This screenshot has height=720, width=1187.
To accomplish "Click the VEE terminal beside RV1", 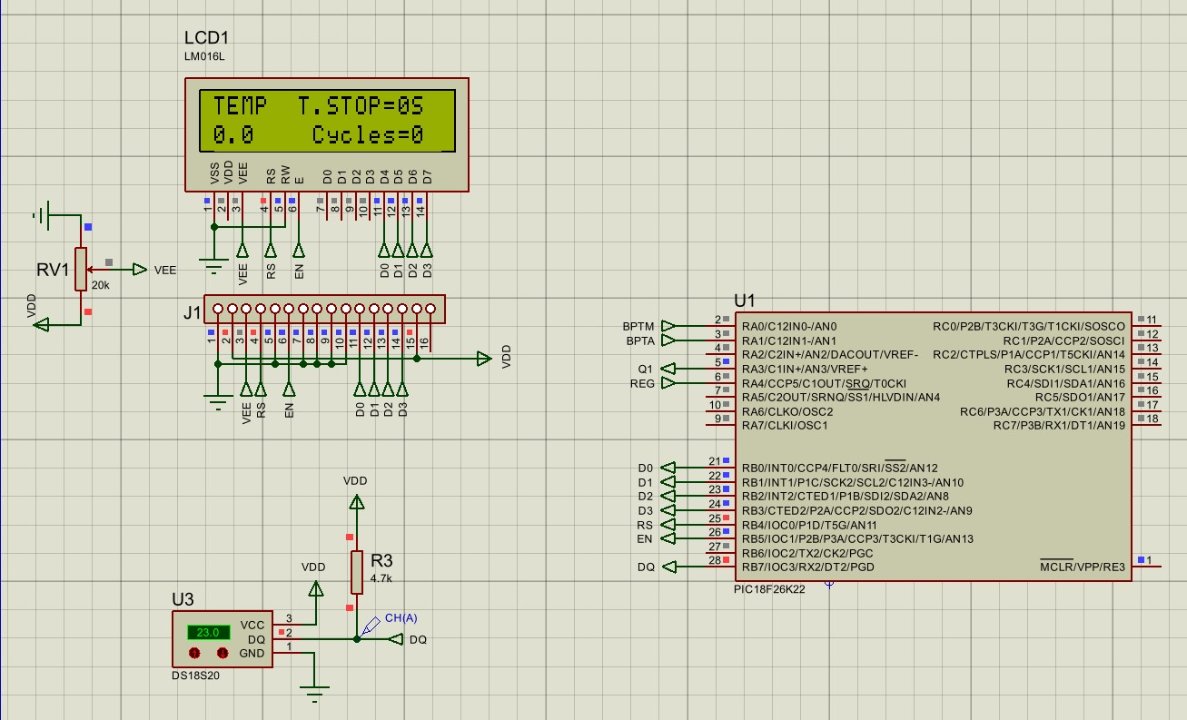I will tap(138, 270).
